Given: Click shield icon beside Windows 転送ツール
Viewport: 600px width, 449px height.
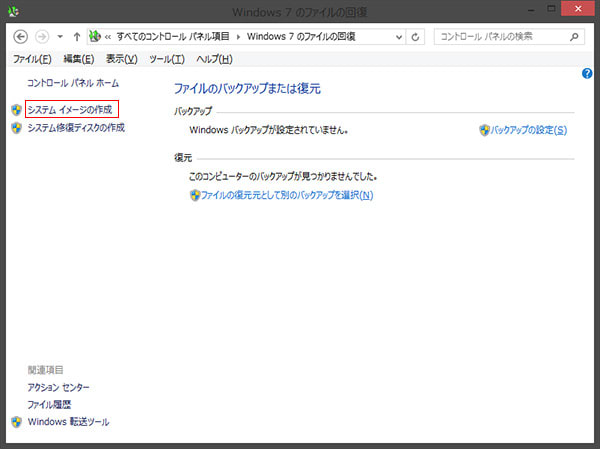Looking at the screenshot, I should coord(16,422).
